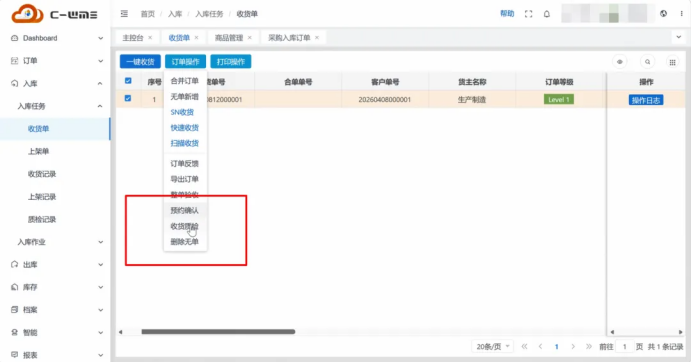Click the 打印操作 button
The image size is (692, 362).
[x=231, y=62]
